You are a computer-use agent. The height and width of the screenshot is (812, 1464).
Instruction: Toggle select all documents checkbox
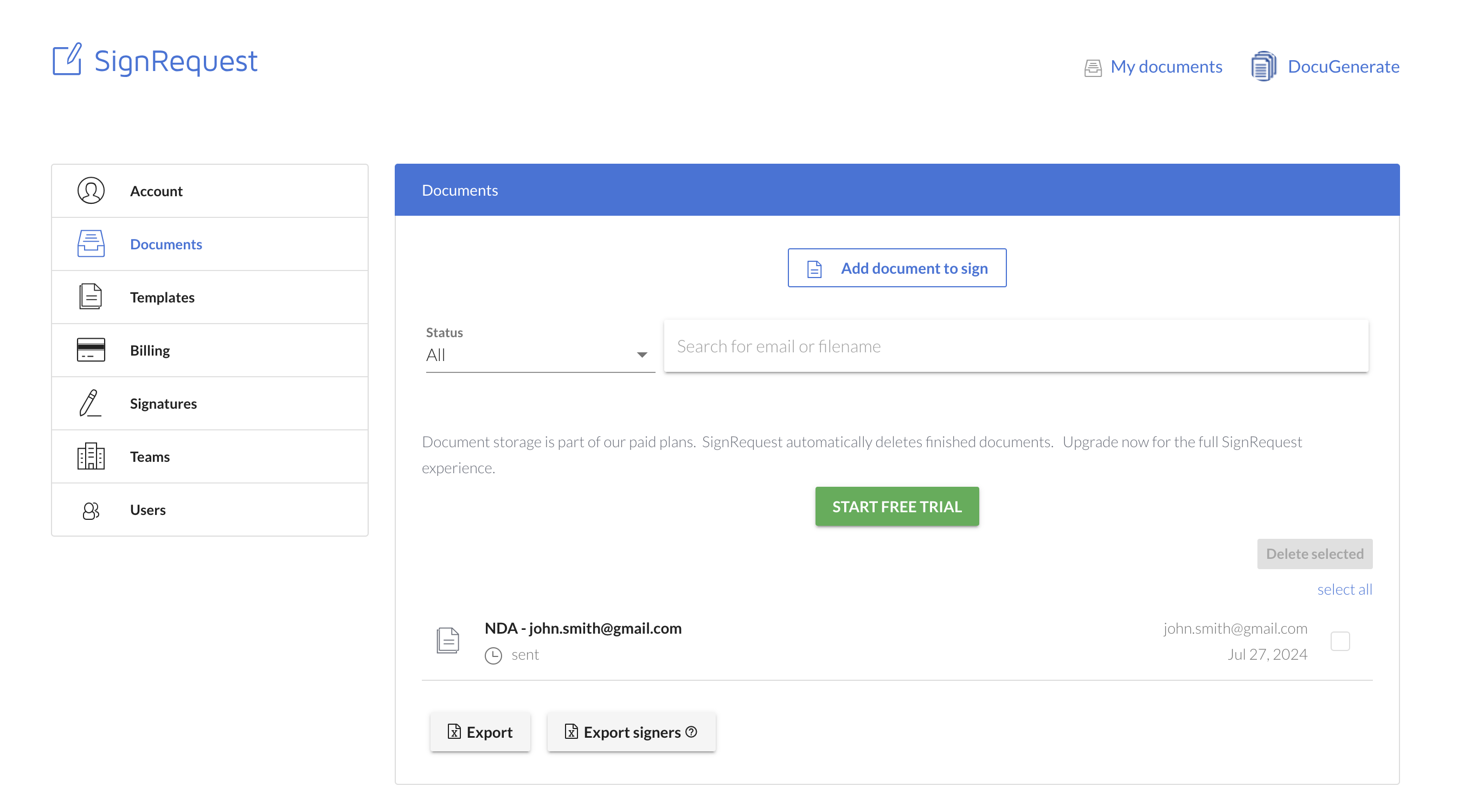pyautogui.click(x=1345, y=589)
